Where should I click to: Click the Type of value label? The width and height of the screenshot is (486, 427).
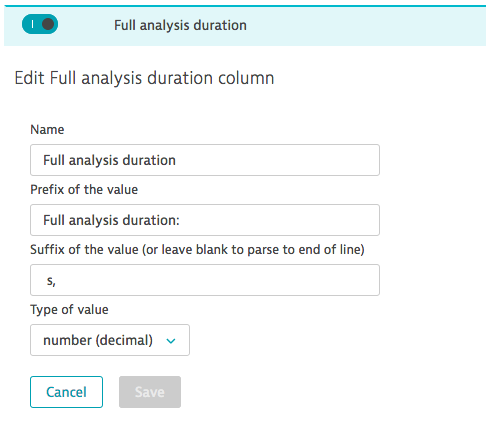[69, 310]
